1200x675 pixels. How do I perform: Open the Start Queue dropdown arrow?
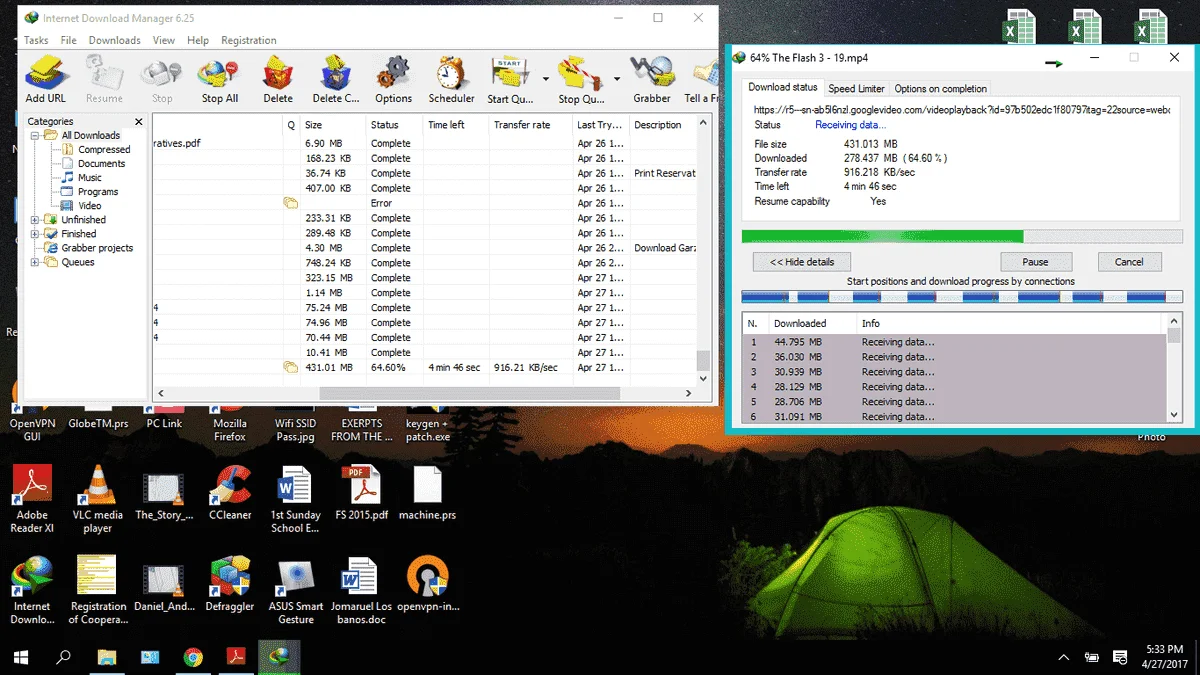tap(546, 78)
